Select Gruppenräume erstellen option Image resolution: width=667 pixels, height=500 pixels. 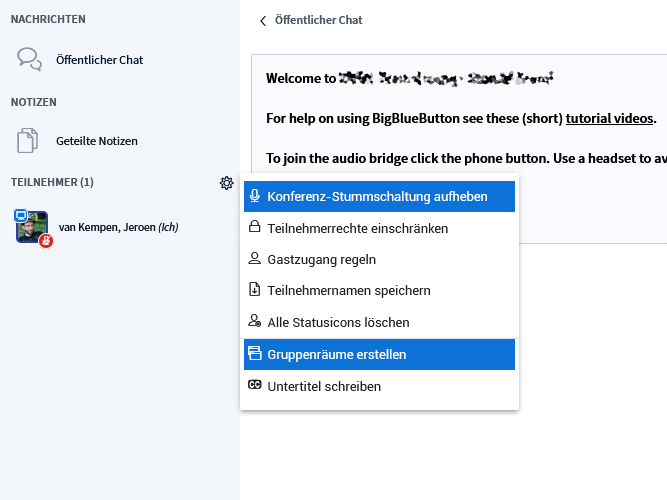click(x=337, y=354)
